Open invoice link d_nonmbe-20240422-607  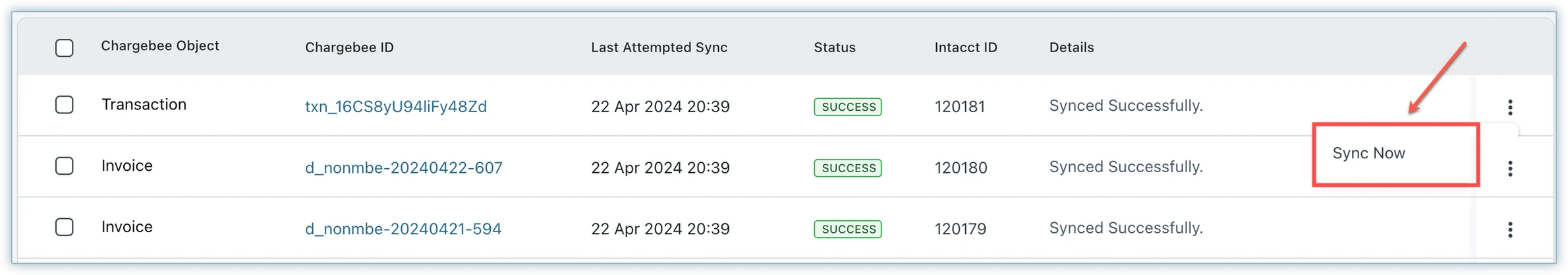coord(403,168)
